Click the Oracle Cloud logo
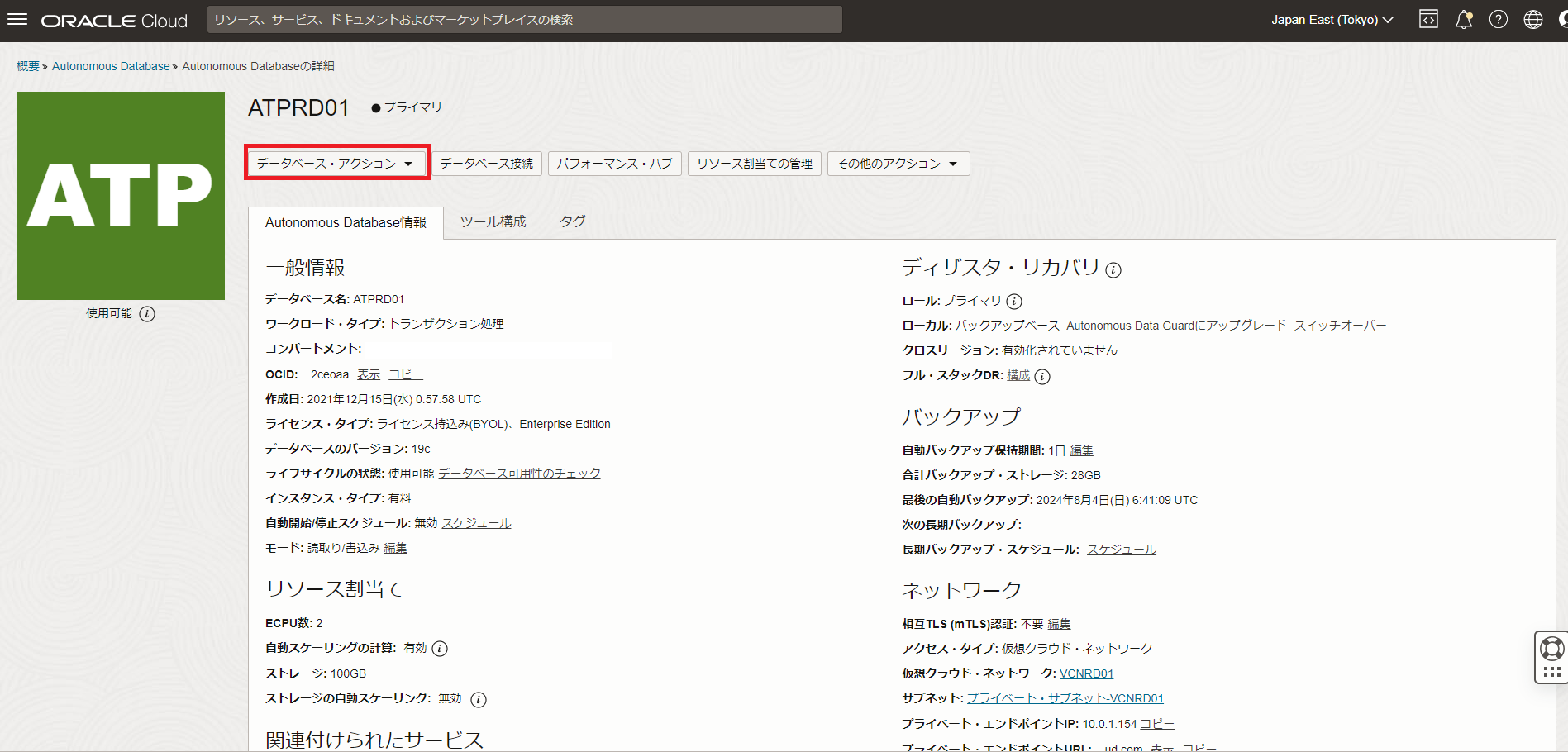1568x752 pixels. pyautogui.click(x=112, y=19)
